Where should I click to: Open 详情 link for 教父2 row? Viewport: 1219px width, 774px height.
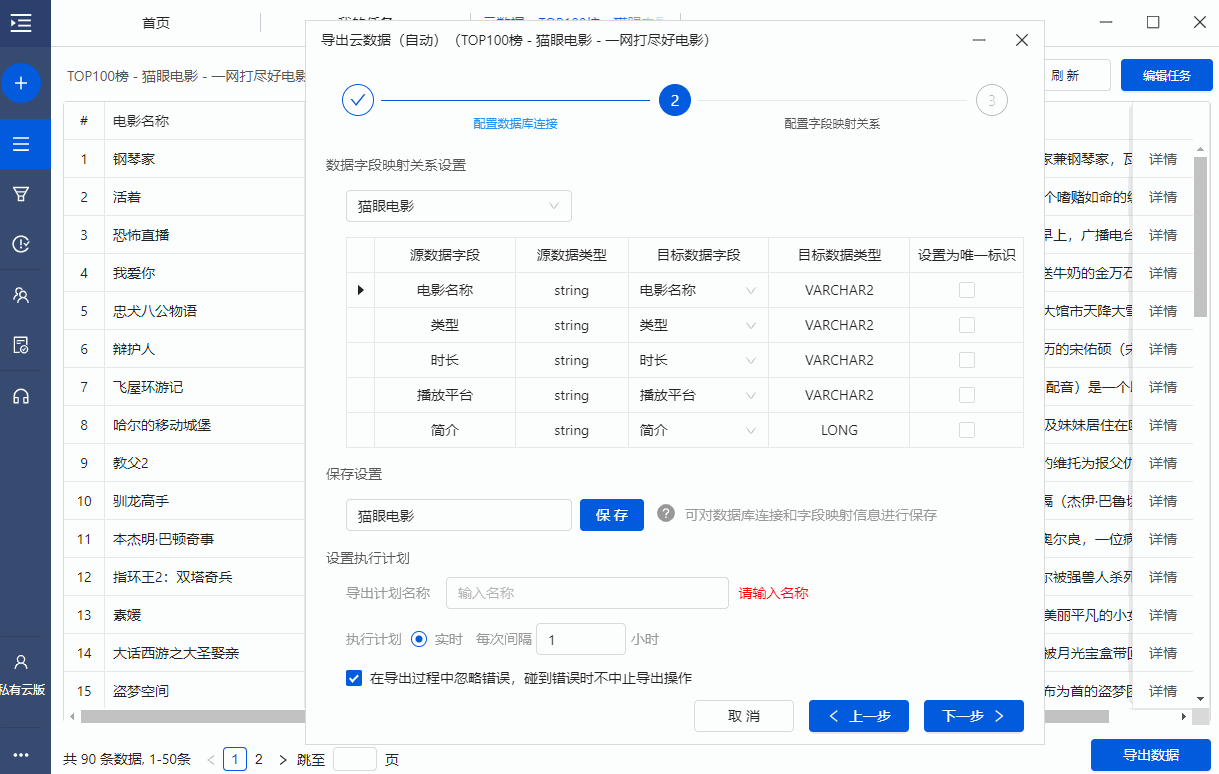1163,463
